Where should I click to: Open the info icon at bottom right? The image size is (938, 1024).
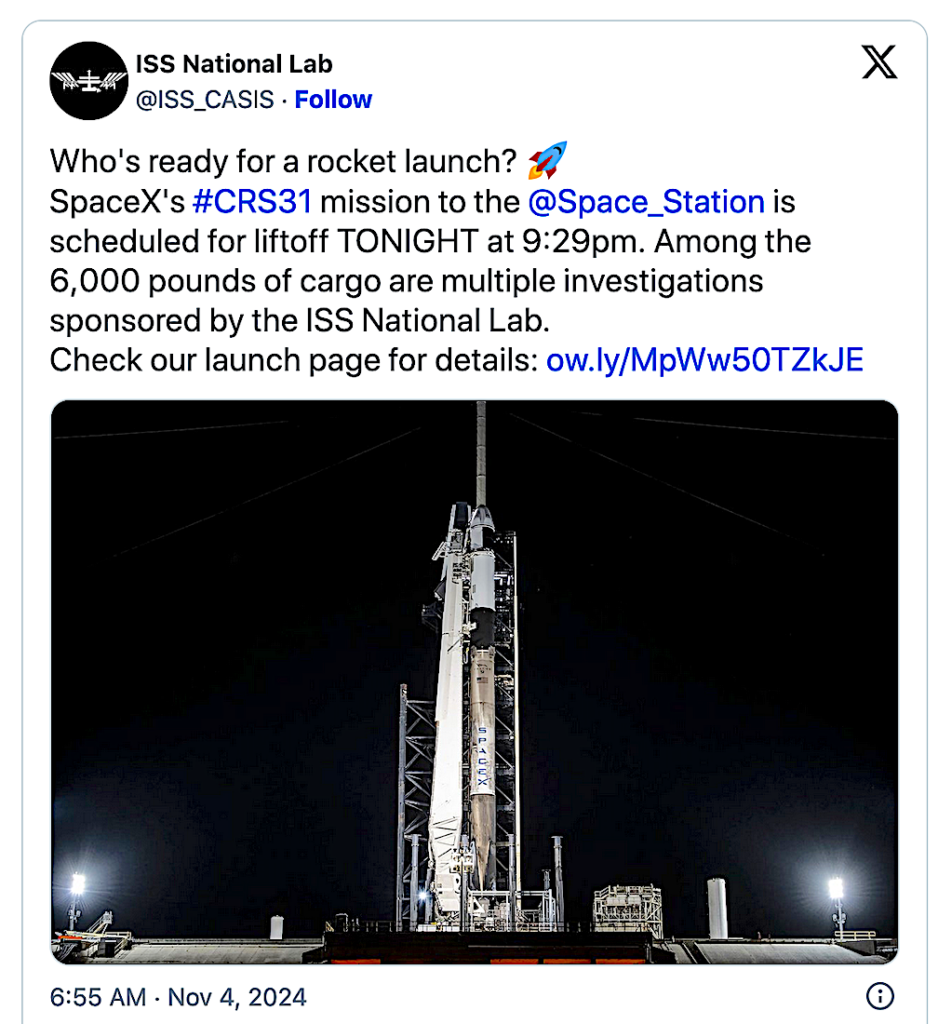tap(879, 997)
